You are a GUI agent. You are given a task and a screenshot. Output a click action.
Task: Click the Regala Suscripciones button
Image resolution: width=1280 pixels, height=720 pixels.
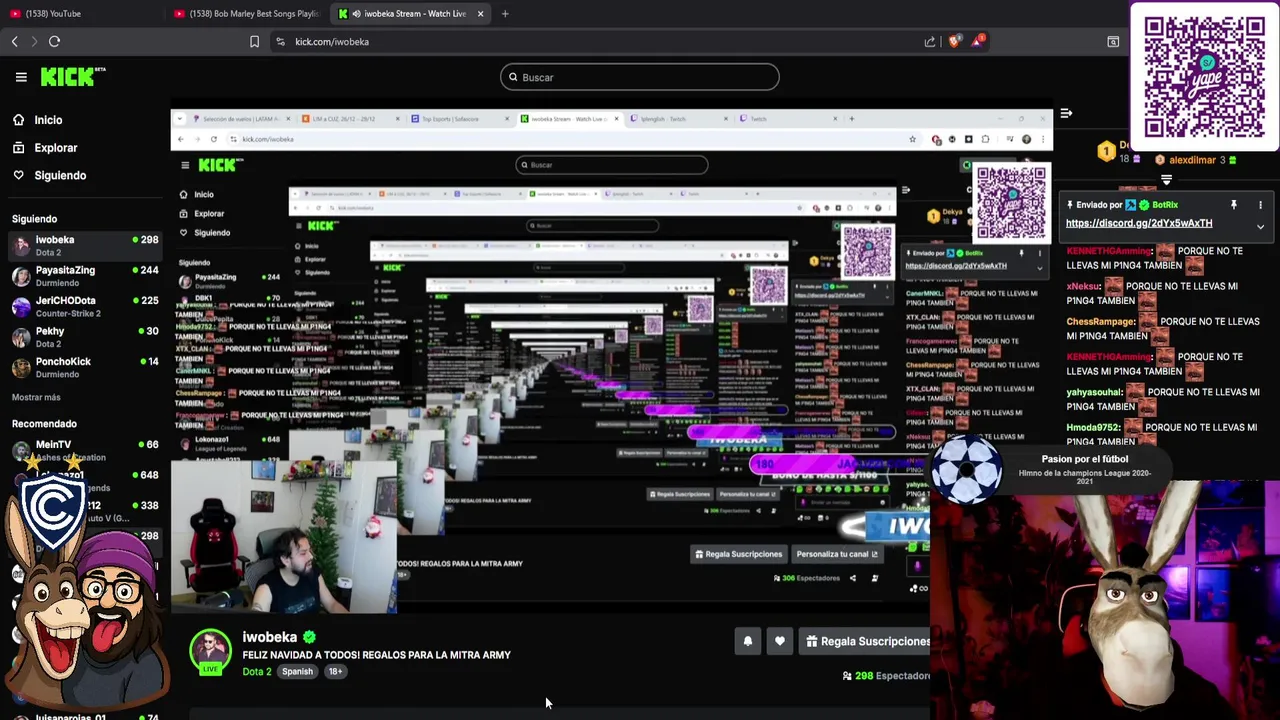(866, 641)
